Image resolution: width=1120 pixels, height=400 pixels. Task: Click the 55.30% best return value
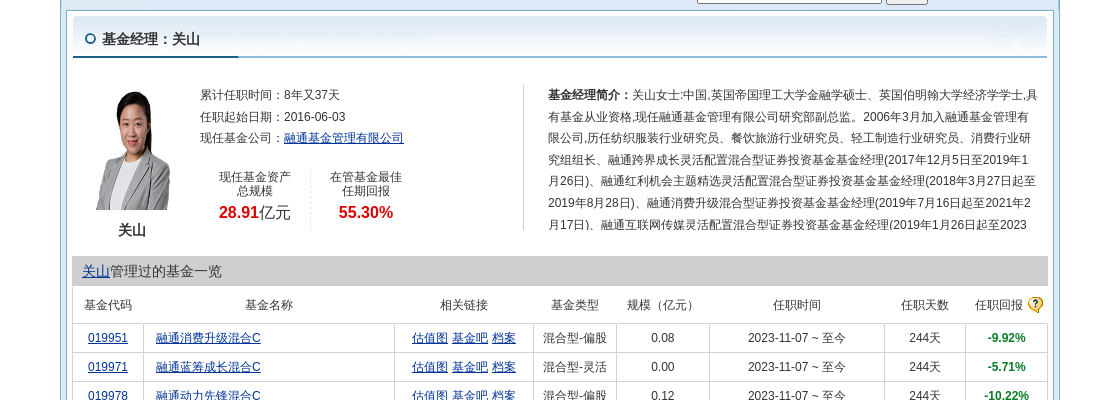(x=366, y=212)
